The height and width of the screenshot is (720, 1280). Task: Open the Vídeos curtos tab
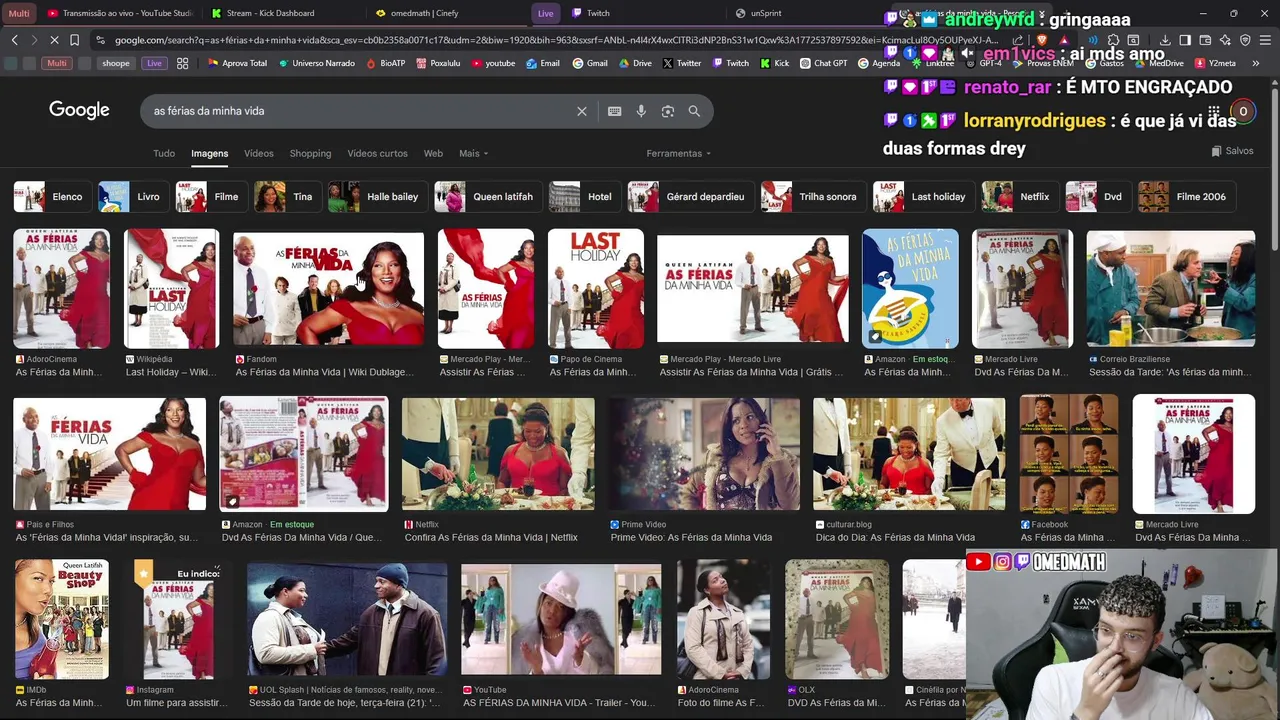point(377,153)
